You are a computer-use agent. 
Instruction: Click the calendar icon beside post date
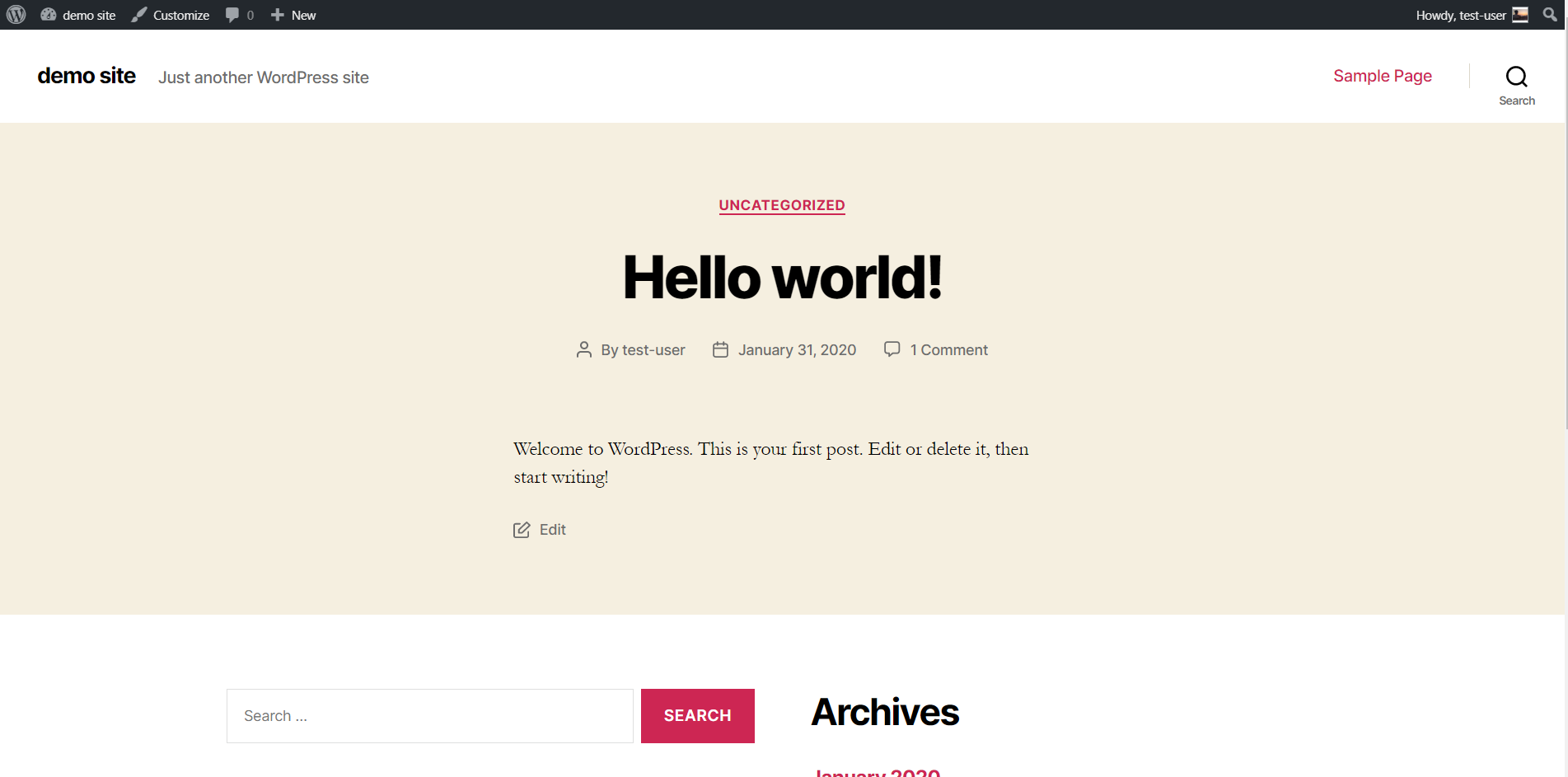pos(720,350)
